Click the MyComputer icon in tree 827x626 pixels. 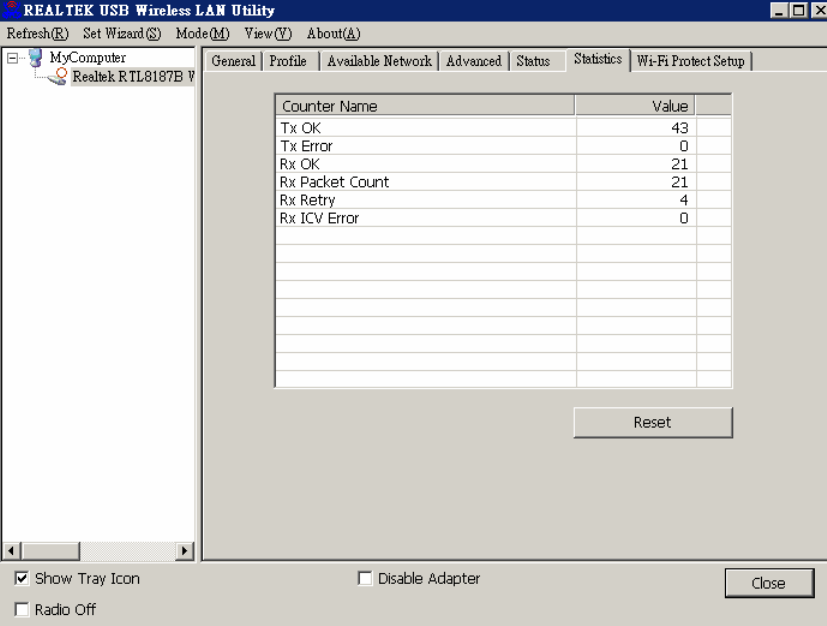(x=35, y=57)
